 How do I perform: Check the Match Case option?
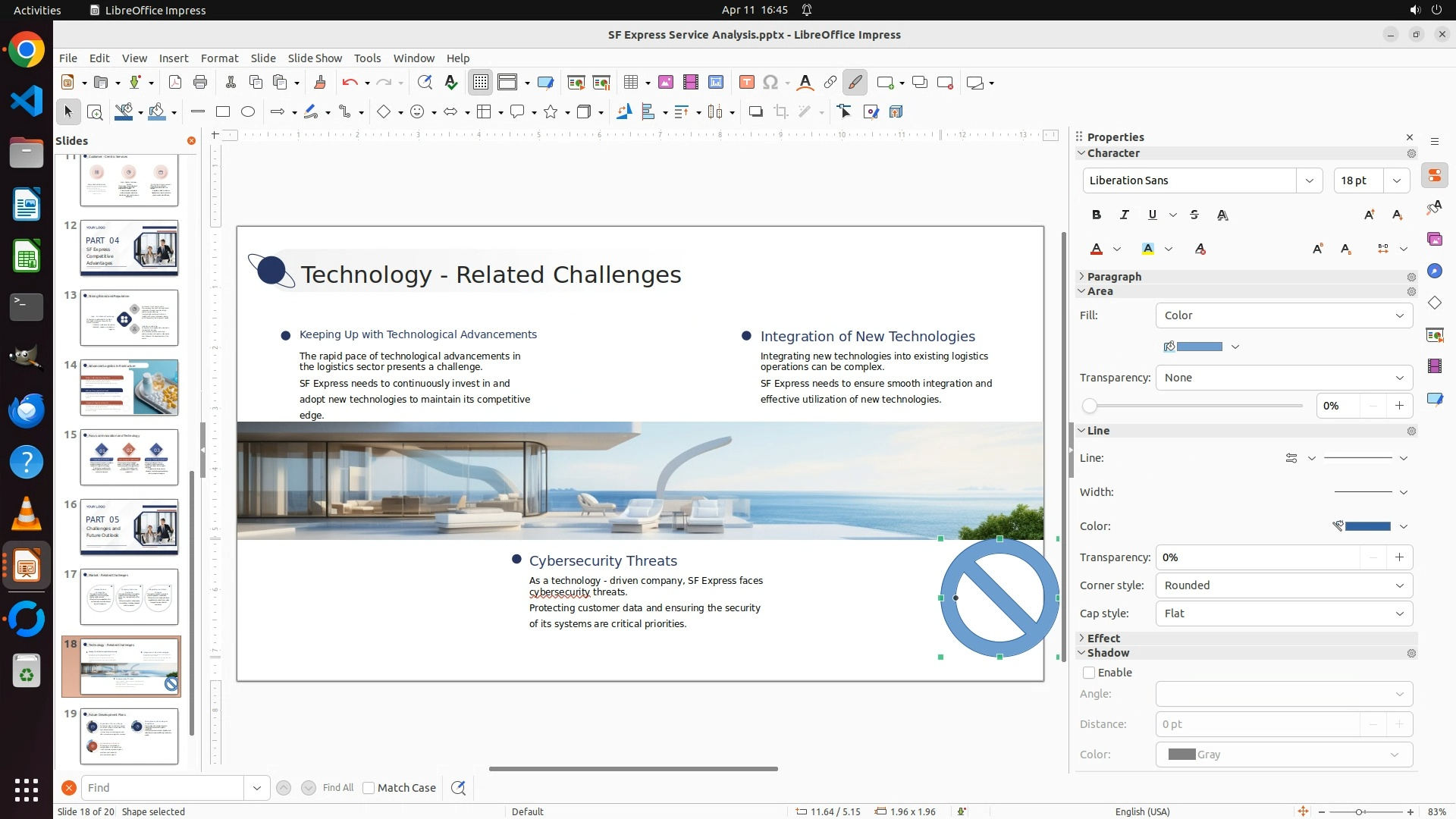pos(369,788)
